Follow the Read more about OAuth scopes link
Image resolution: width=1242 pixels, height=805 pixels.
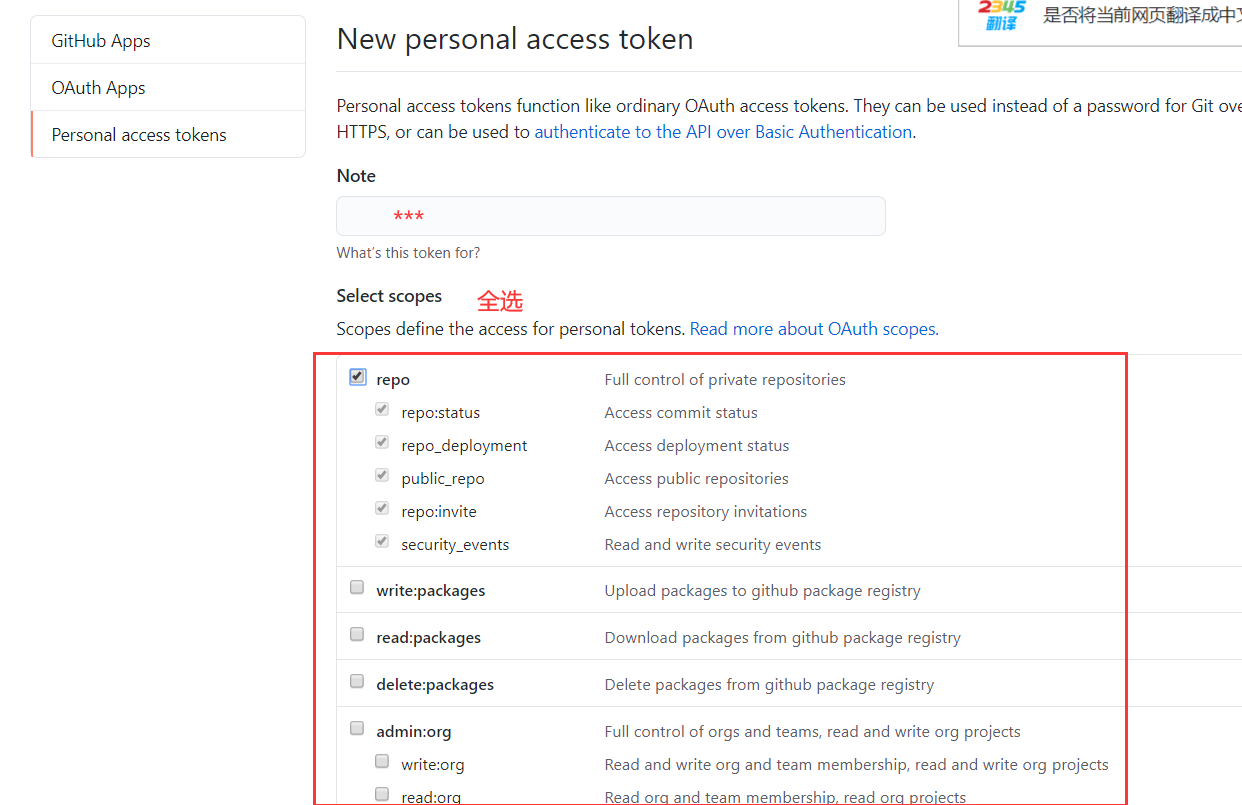(813, 329)
